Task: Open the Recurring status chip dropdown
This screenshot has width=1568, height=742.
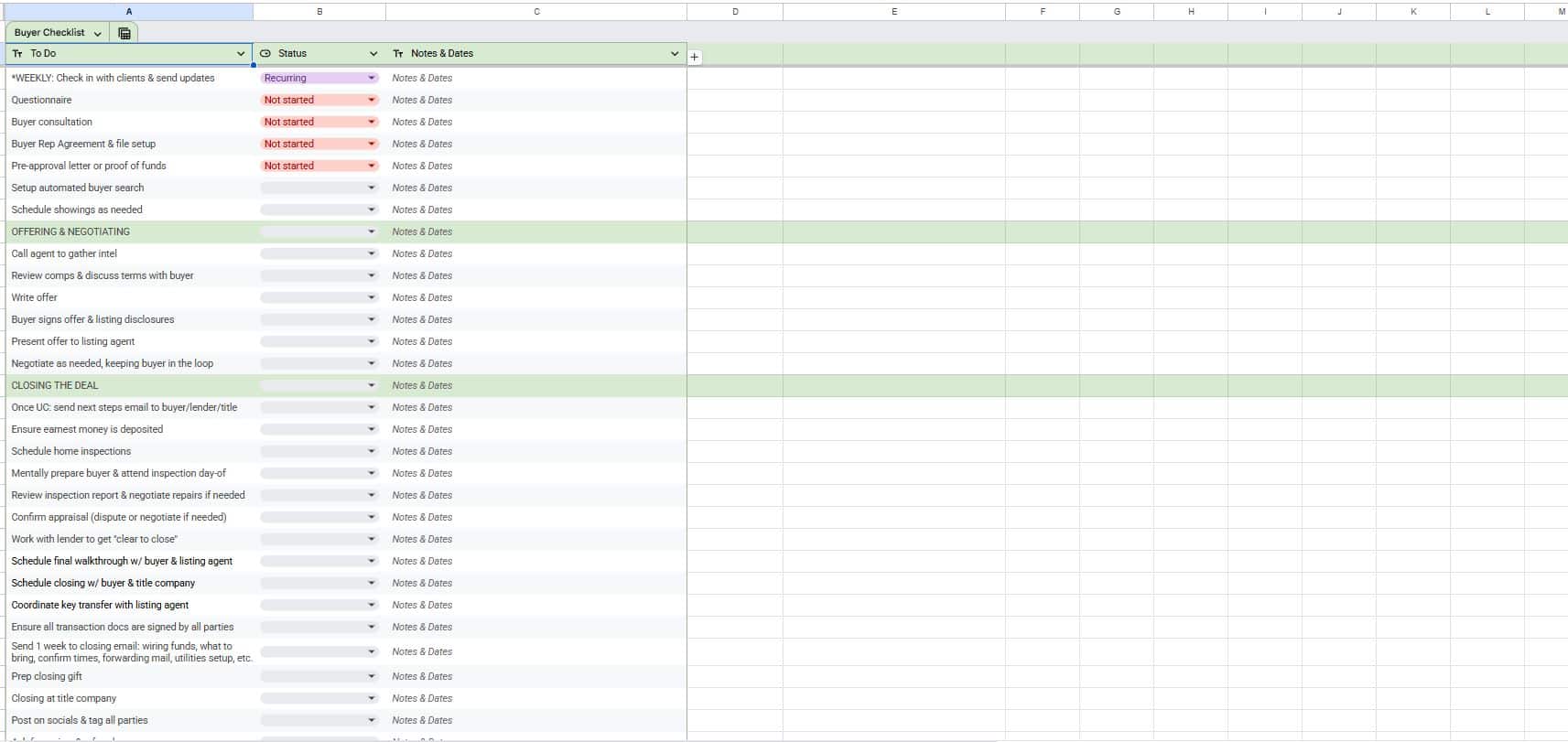Action: point(372,78)
